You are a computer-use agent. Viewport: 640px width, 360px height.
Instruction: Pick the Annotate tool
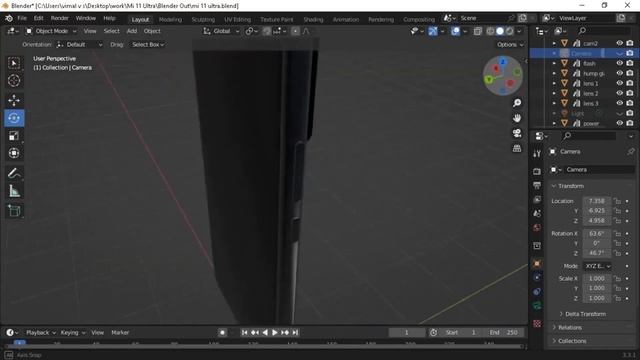(x=14, y=173)
